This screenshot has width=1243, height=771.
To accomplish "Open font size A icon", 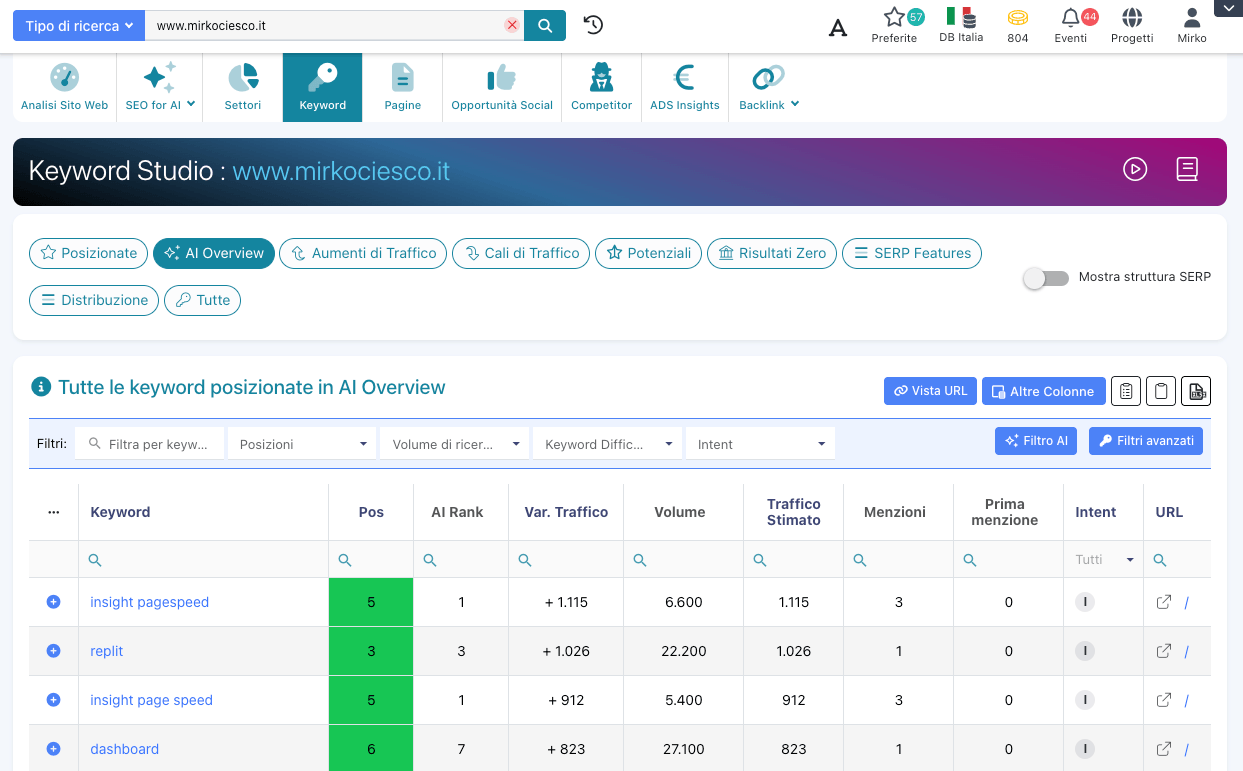I will click(x=838, y=27).
